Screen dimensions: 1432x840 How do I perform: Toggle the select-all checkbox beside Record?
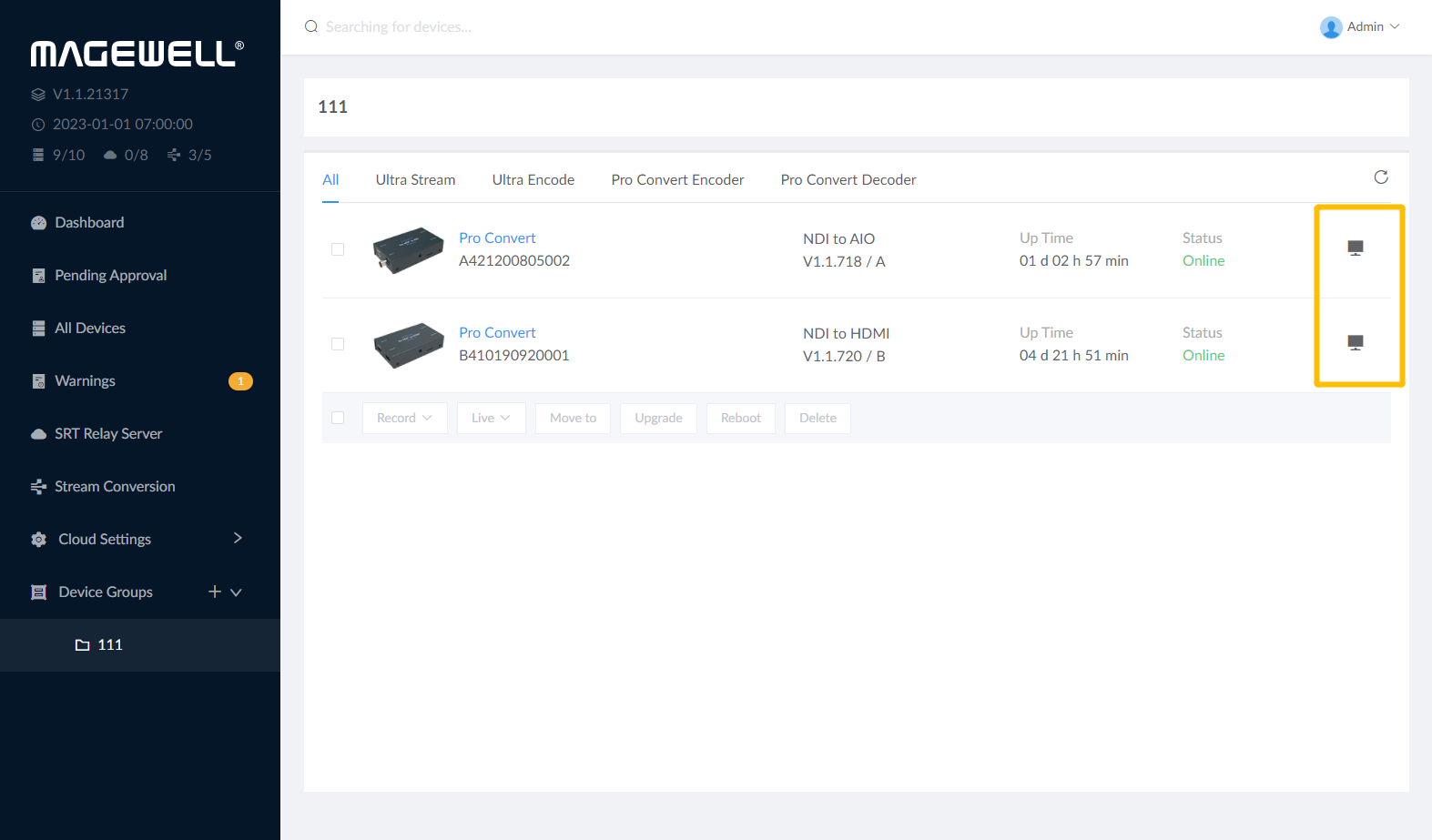pyautogui.click(x=338, y=418)
